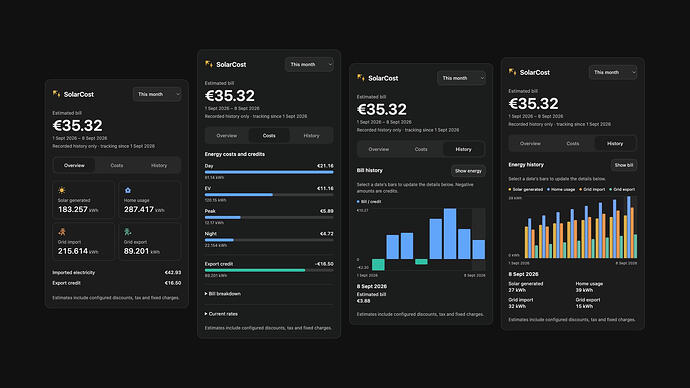Screen dimensions: 690x388
Task: Expand the Current rates section
Action: (221, 314)
